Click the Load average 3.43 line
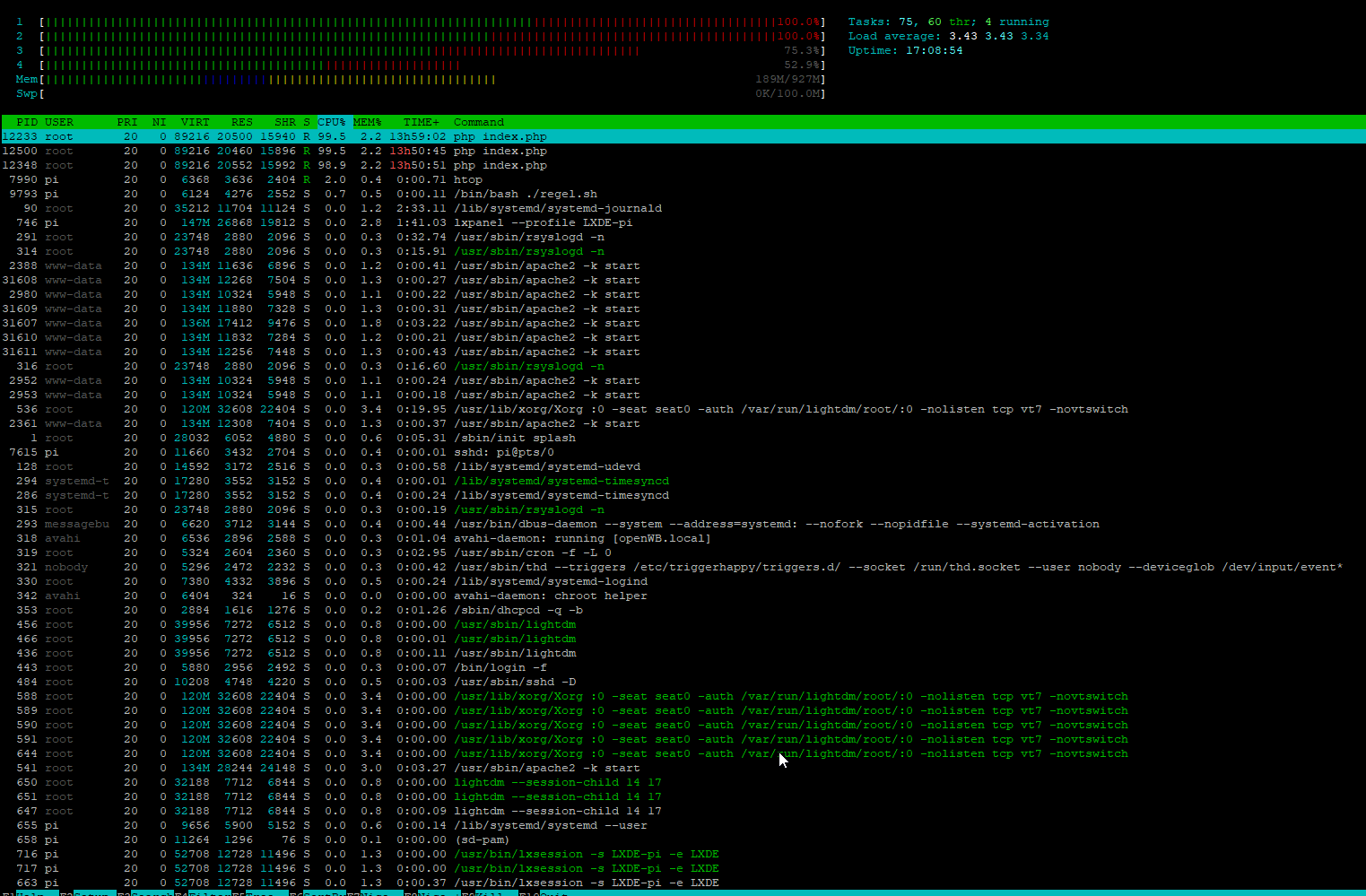This screenshot has width=1366, height=896. [948, 36]
